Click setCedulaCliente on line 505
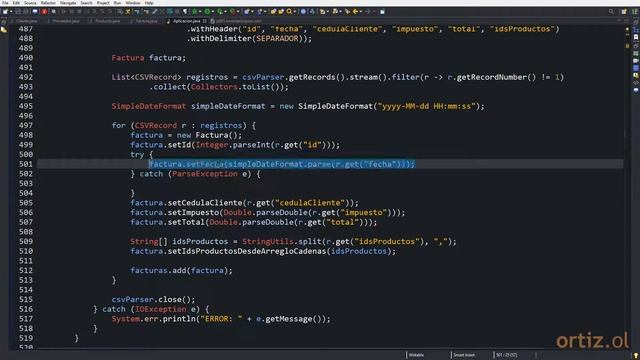The image size is (640, 360). [205, 203]
